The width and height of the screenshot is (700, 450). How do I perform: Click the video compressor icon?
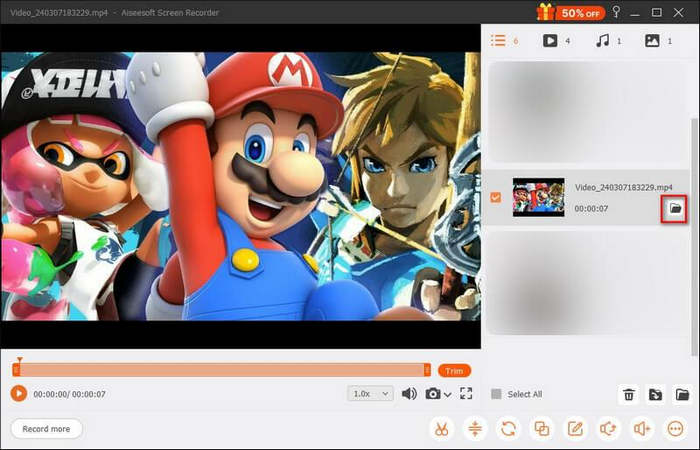(x=474, y=429)
